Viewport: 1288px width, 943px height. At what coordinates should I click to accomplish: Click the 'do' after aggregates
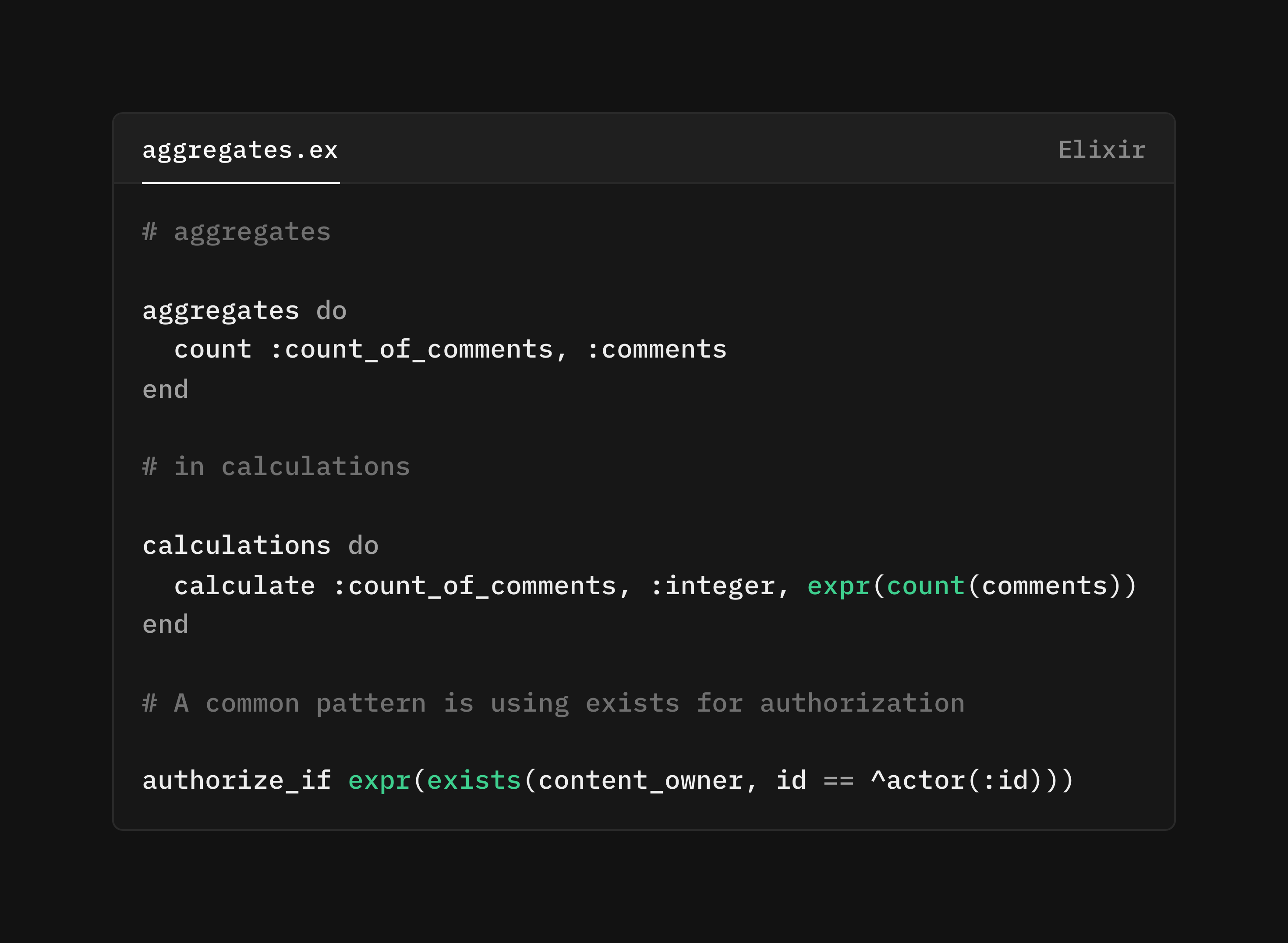(331, 311)
